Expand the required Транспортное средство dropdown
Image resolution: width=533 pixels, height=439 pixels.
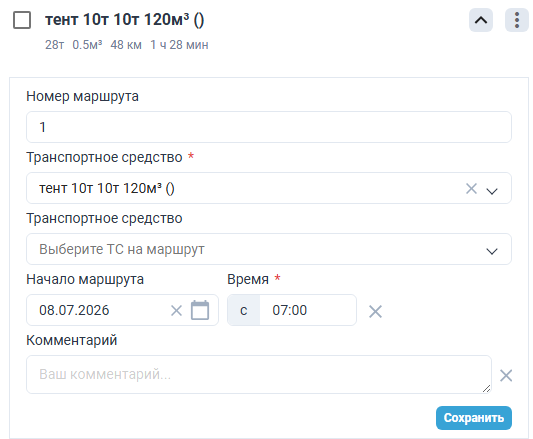[492, 191]
